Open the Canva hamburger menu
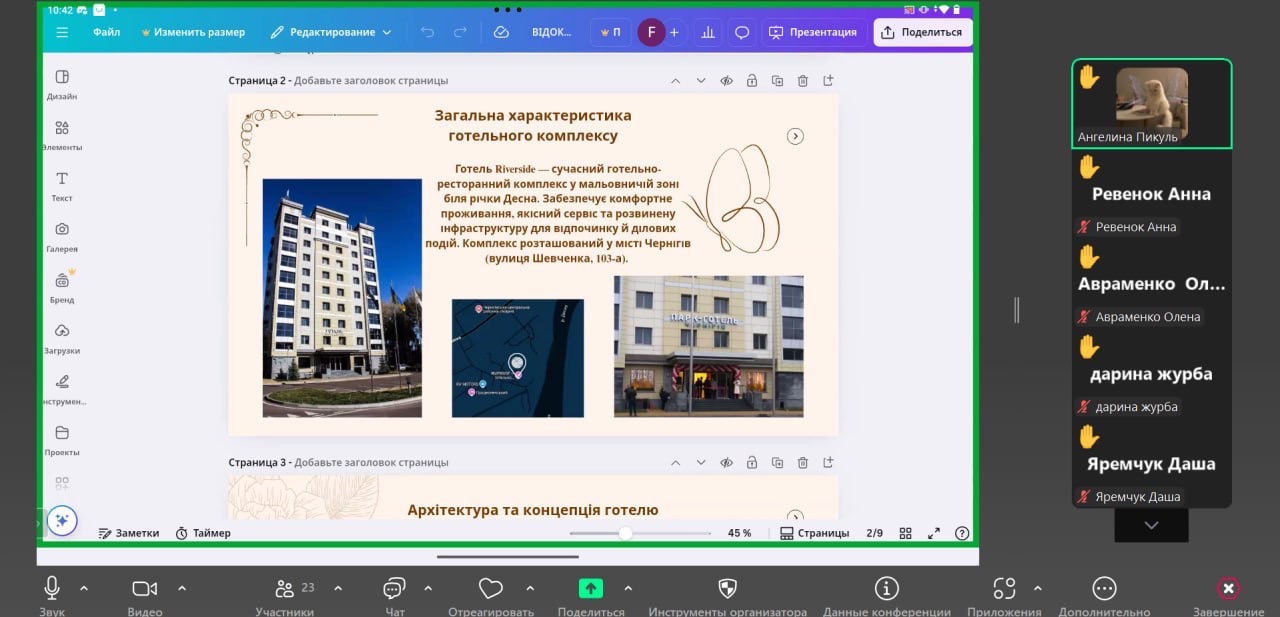 [x=62, y=32]
